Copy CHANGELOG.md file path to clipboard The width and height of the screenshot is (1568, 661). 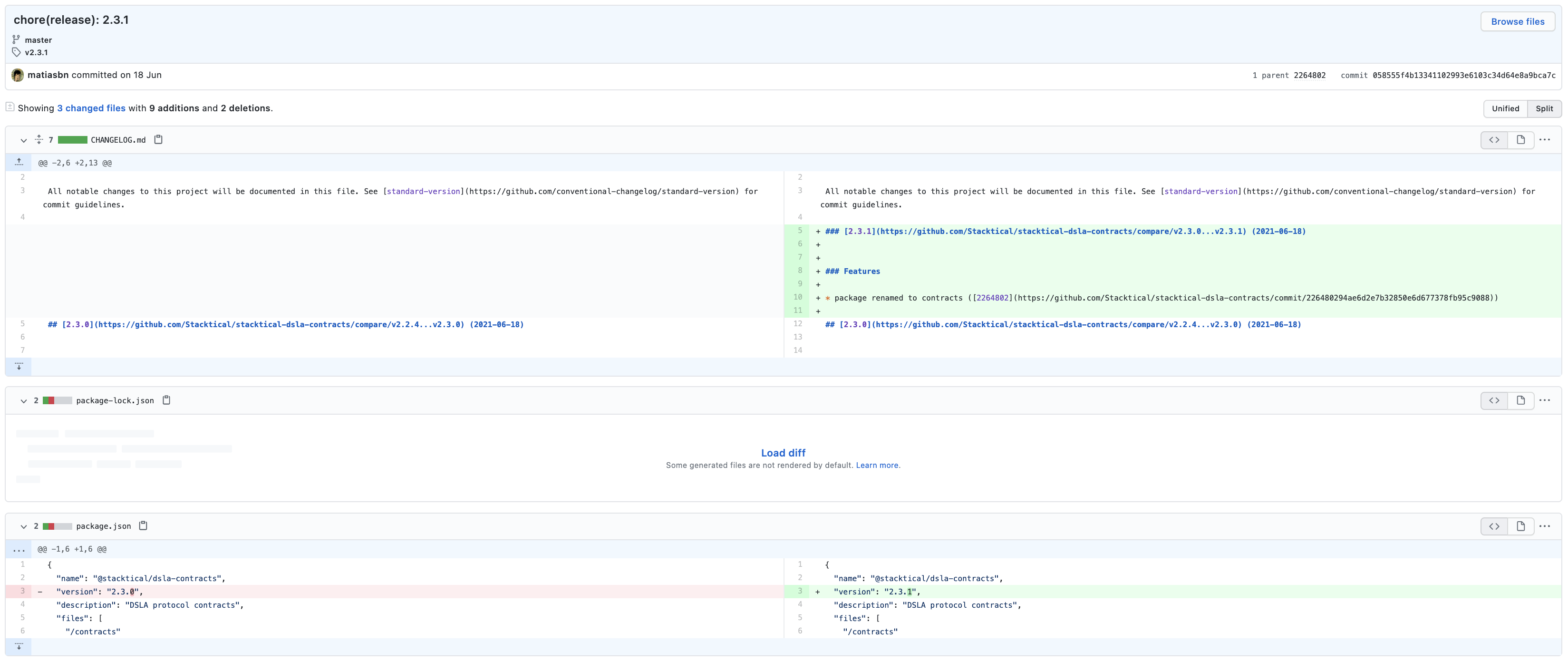[158, 139]
